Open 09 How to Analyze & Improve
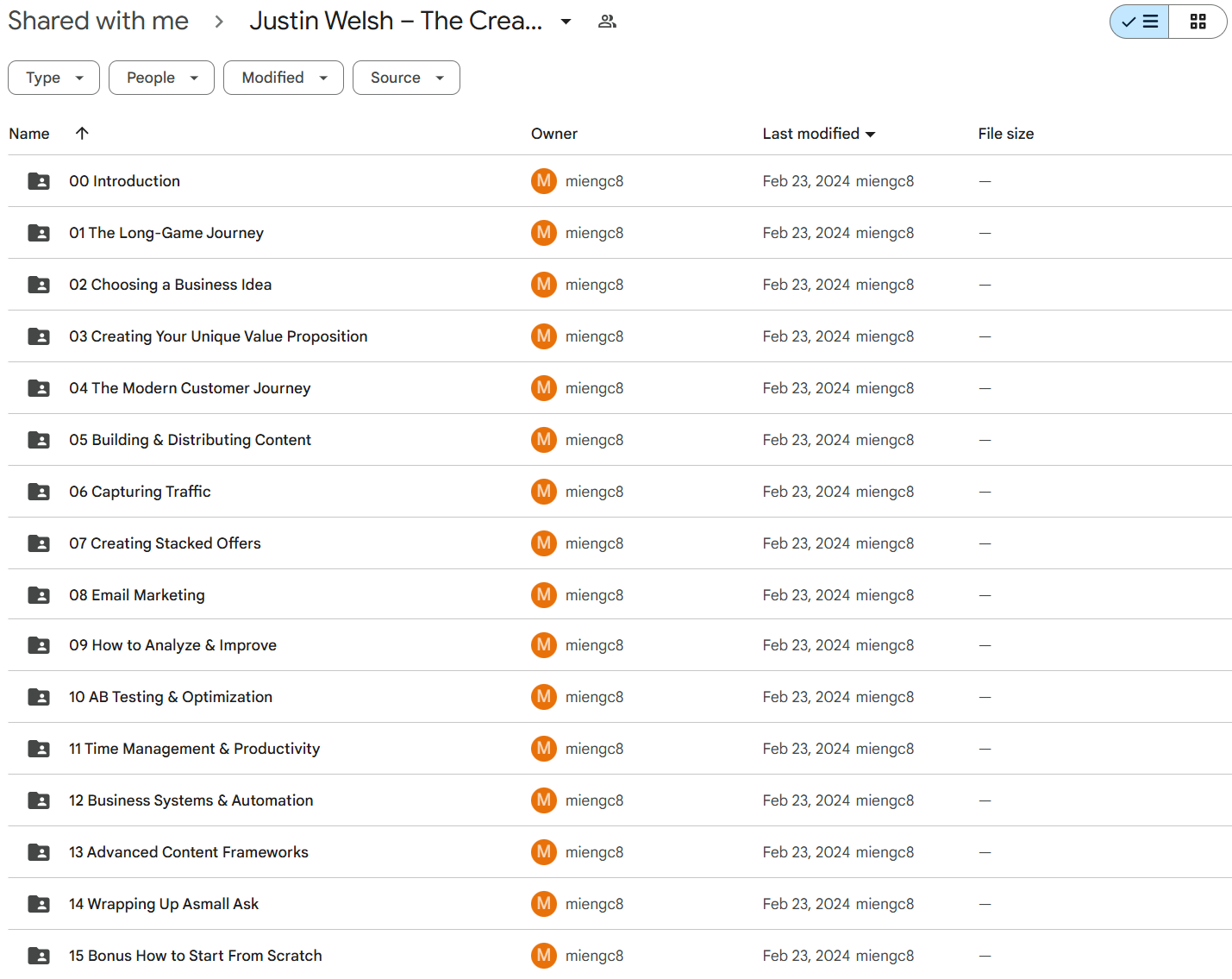This screenshot has width=1232, height=979. (173, 645)
